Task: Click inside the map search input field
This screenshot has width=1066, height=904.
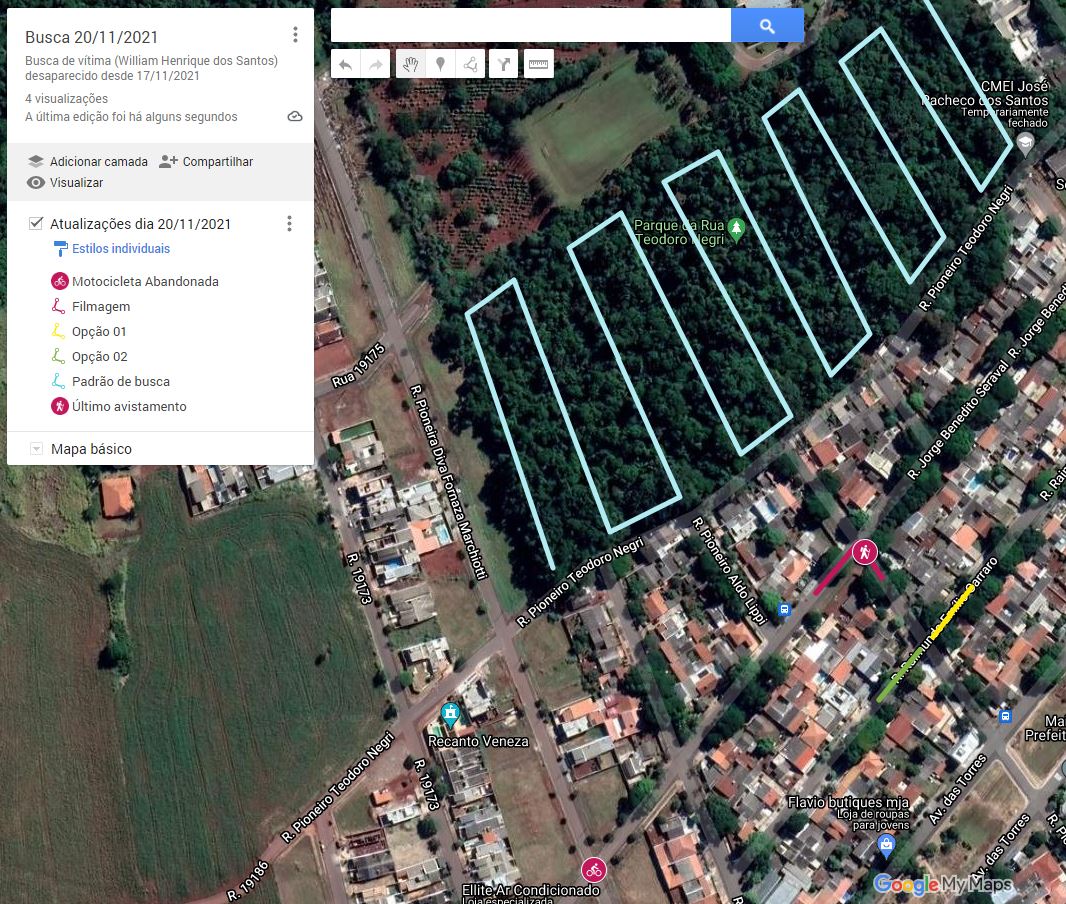Action: tap(530, 26)
